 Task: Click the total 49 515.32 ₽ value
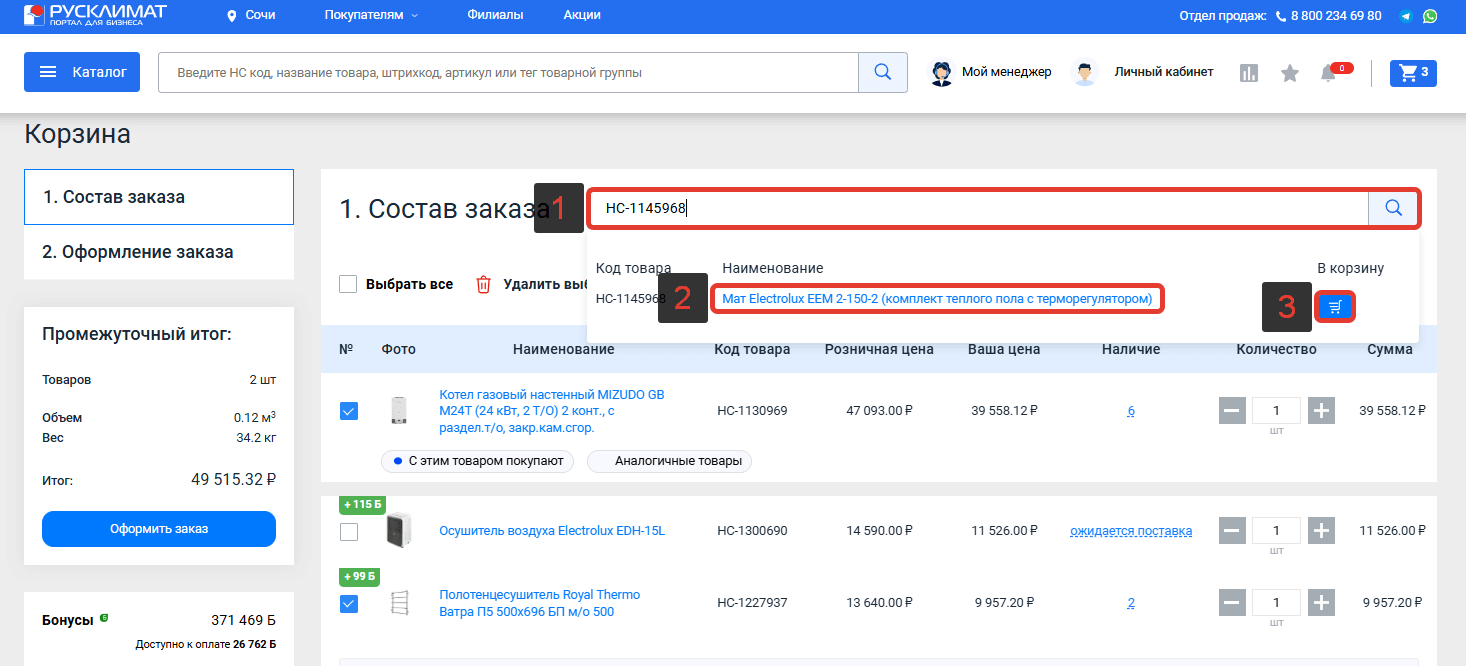[233, 480]
